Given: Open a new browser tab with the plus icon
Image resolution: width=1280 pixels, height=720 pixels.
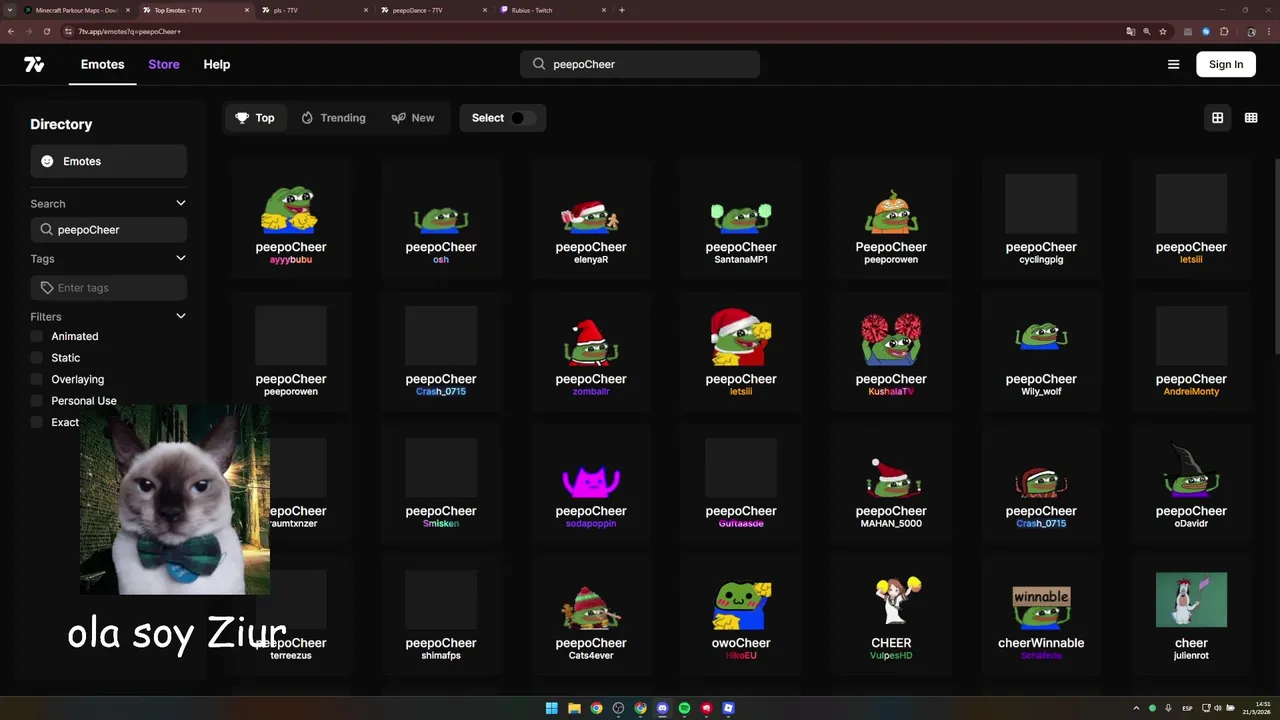Looking at the screenshot, I should [622, 10].
